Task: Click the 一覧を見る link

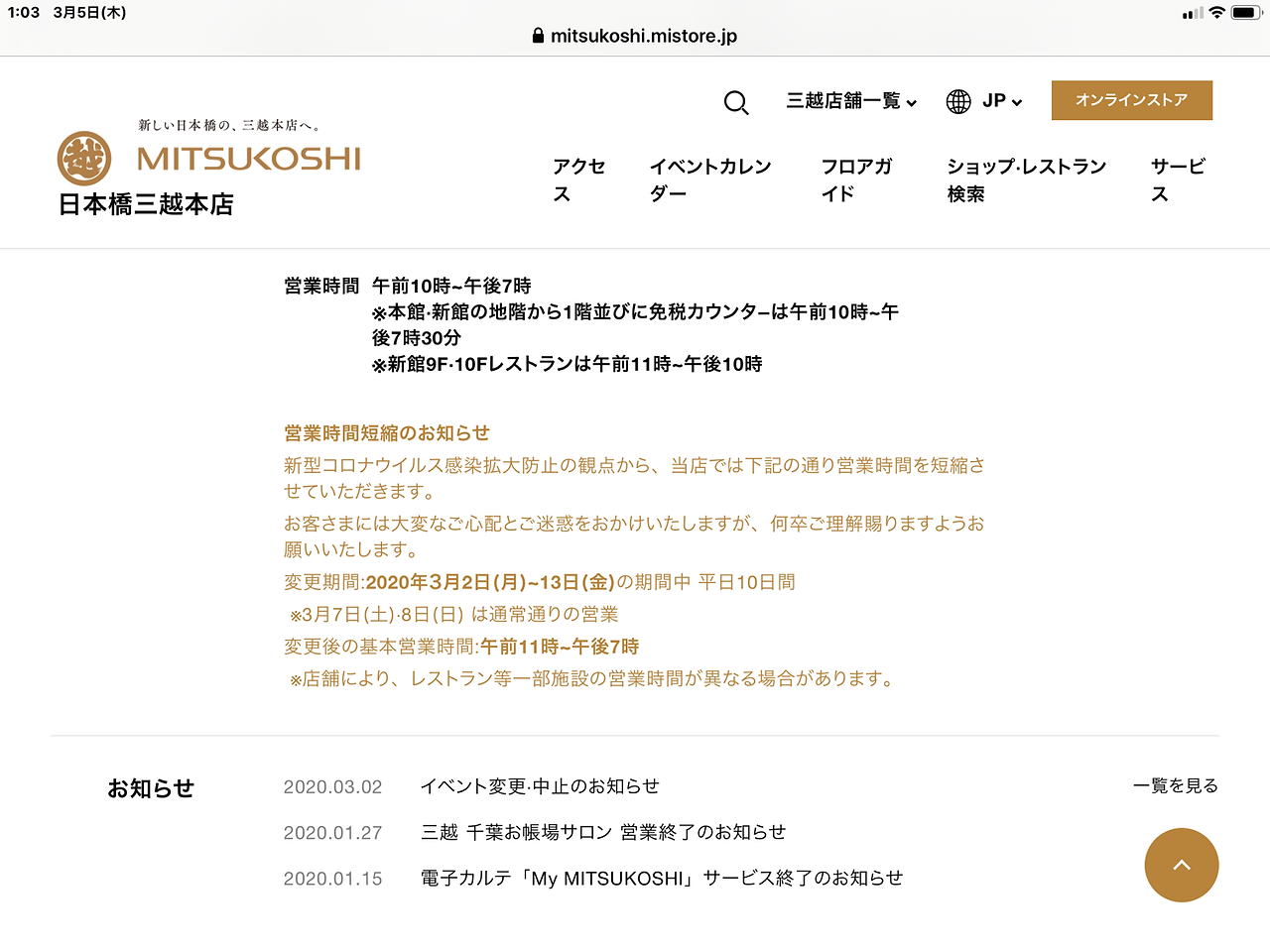Action: [x=1176, y=785]
